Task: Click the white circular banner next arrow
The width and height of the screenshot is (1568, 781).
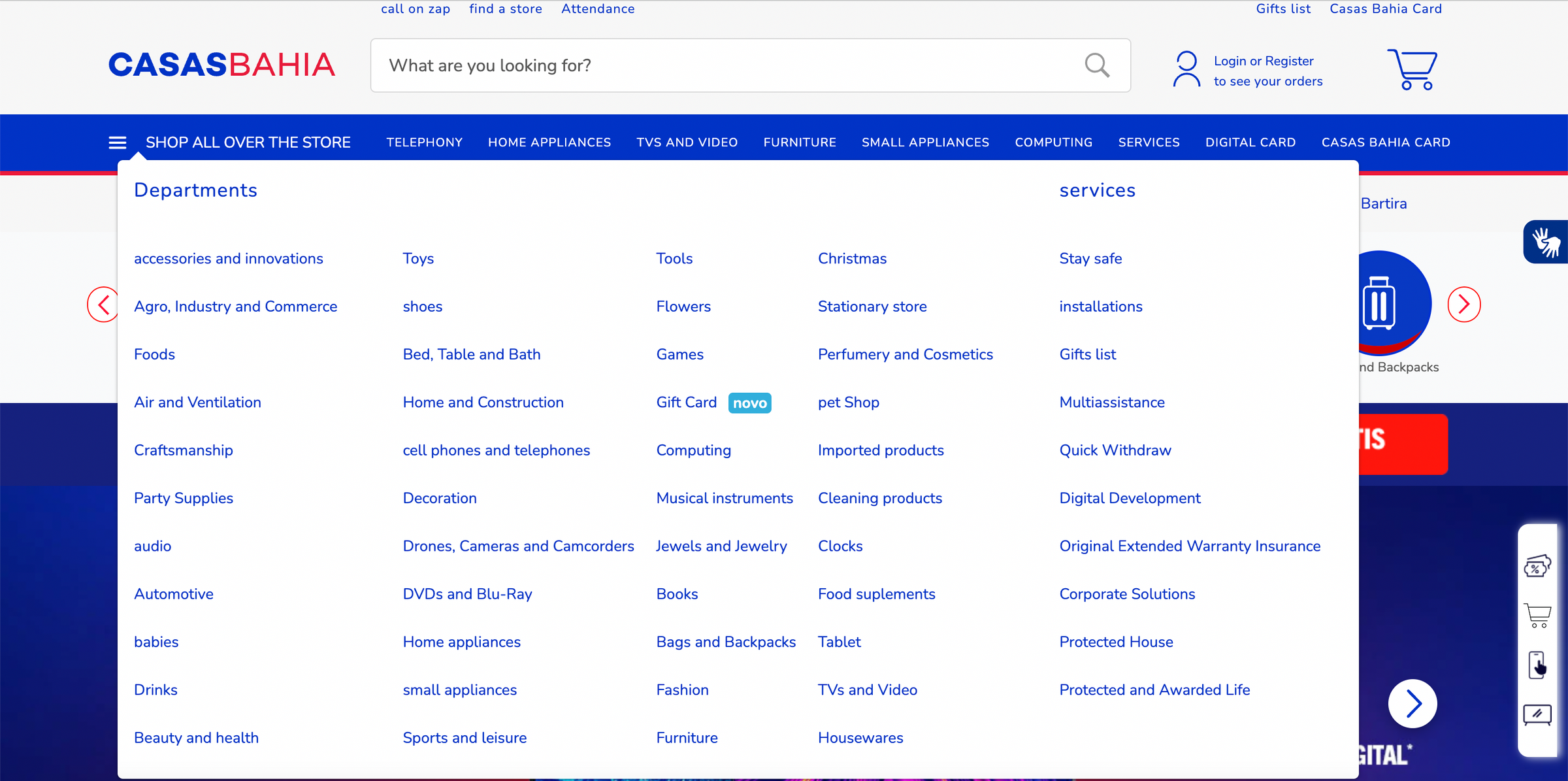Action: (1413, 704)
